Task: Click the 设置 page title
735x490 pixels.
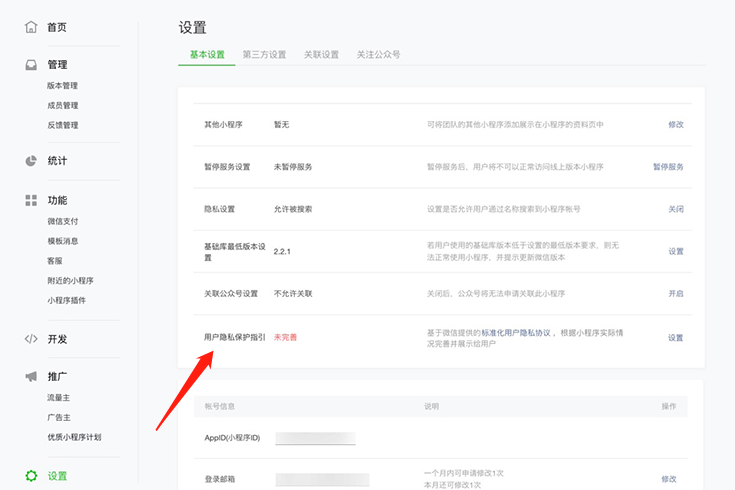Action: [192, 27]
